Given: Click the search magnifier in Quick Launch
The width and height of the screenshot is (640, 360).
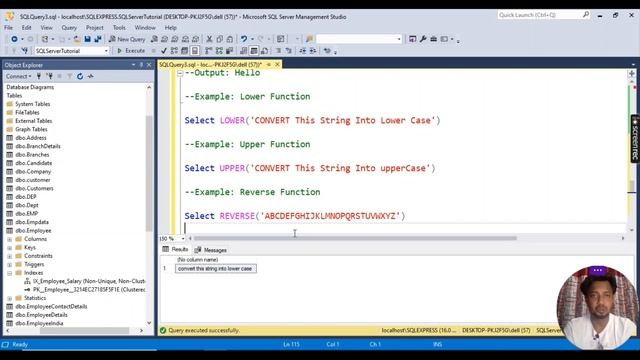Looking at the screenshot, I should coord(586,15).
